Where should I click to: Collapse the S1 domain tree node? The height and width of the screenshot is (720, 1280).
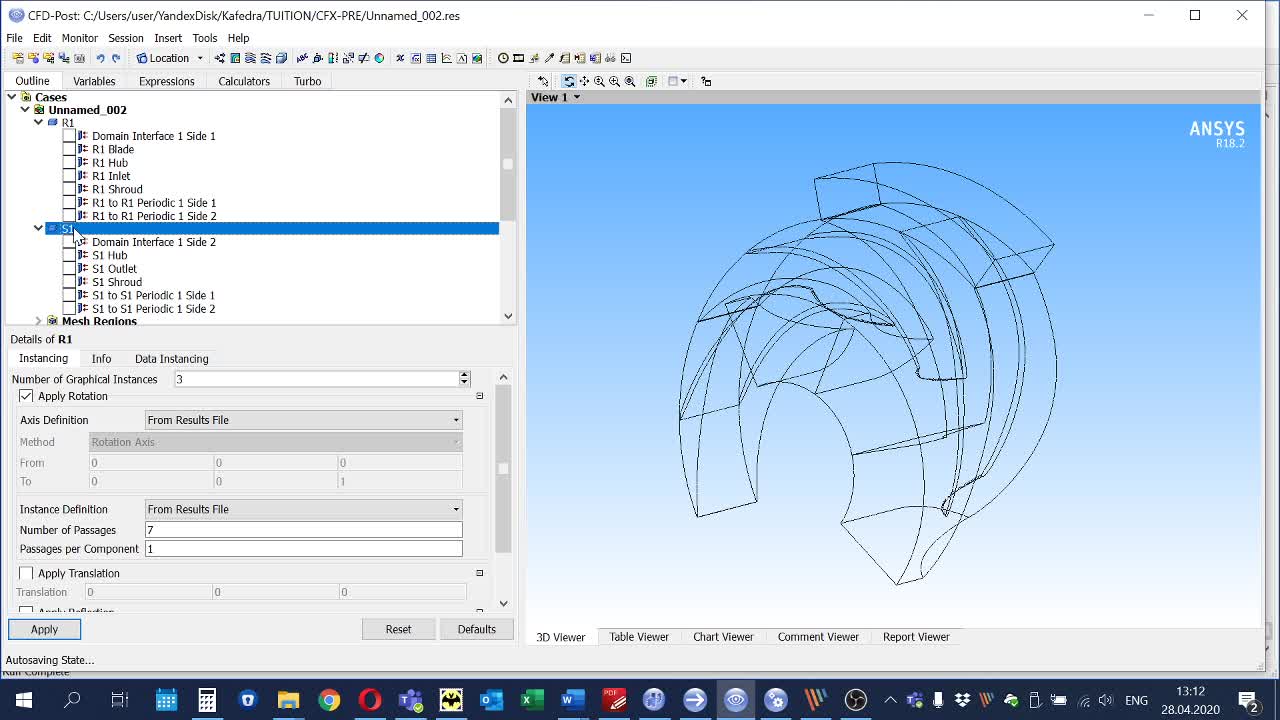click(38, 229)
